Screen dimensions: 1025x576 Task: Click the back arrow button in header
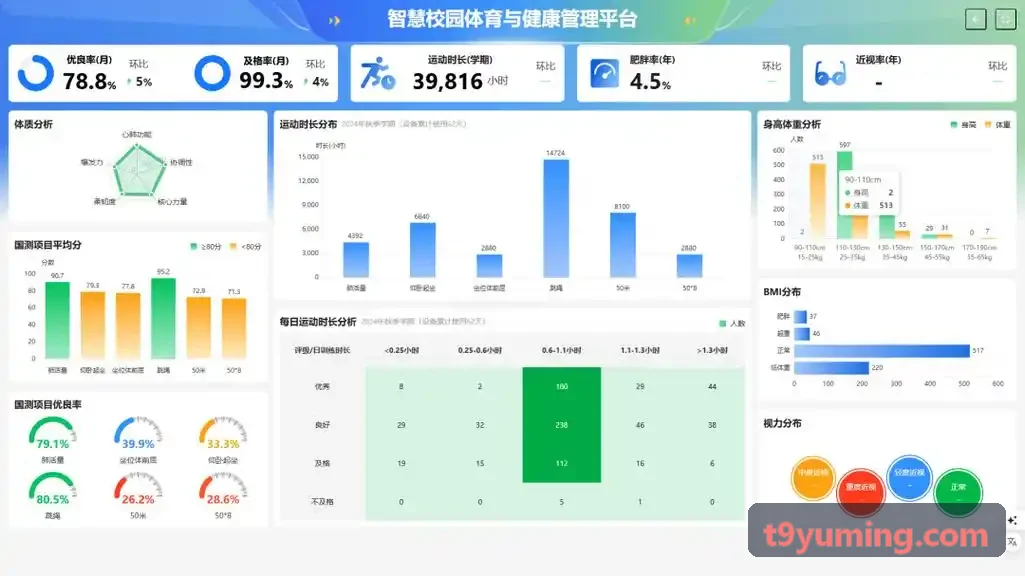point(975,20)
